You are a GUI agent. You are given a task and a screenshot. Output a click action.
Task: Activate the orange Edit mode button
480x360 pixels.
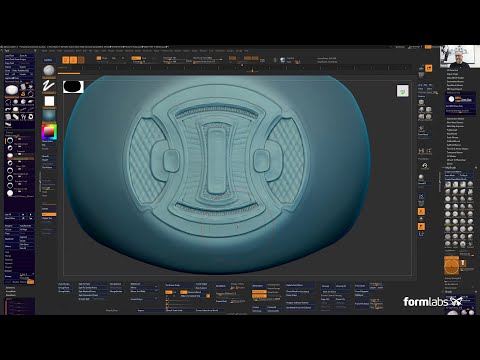coord(66,60)
